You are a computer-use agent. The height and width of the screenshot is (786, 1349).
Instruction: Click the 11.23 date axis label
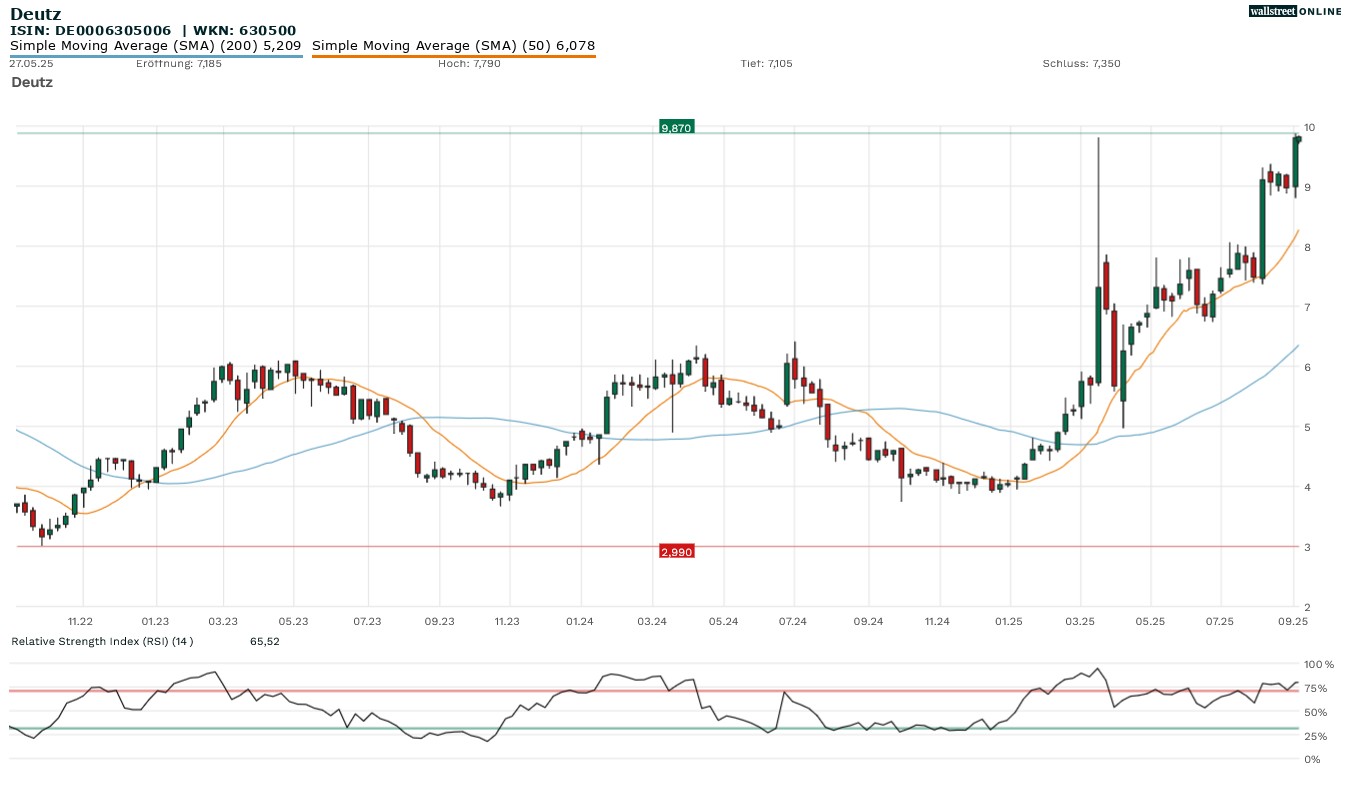tap(507, 621)
